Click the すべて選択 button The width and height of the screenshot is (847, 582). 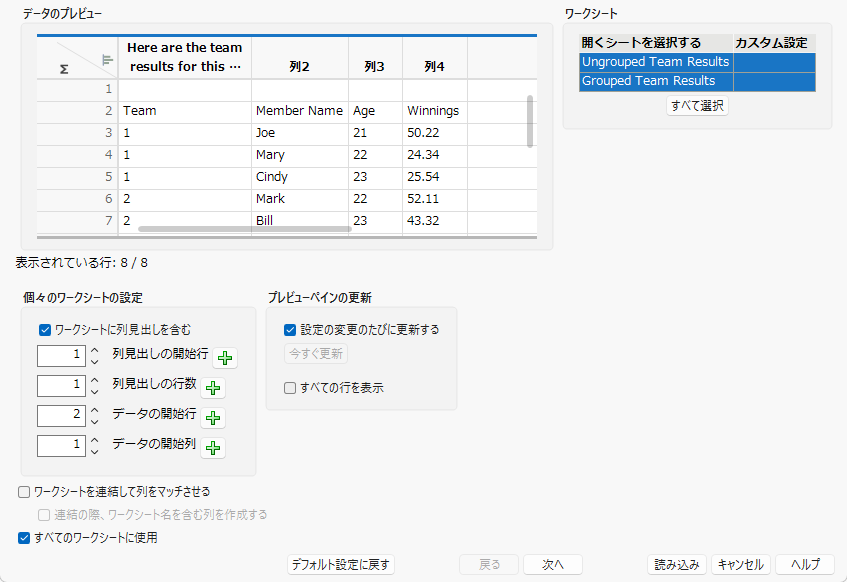[x=697, y=106]
